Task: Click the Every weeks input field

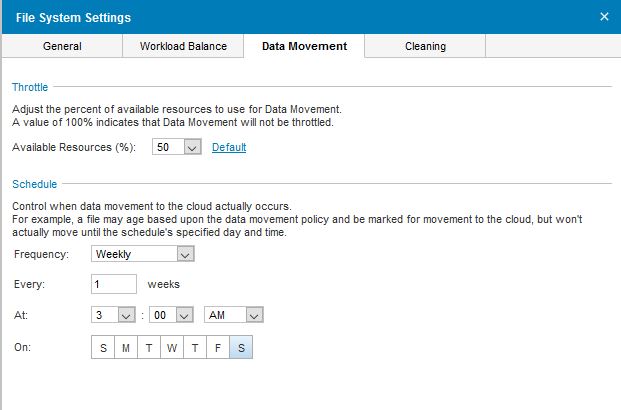Action: [114, 284]
